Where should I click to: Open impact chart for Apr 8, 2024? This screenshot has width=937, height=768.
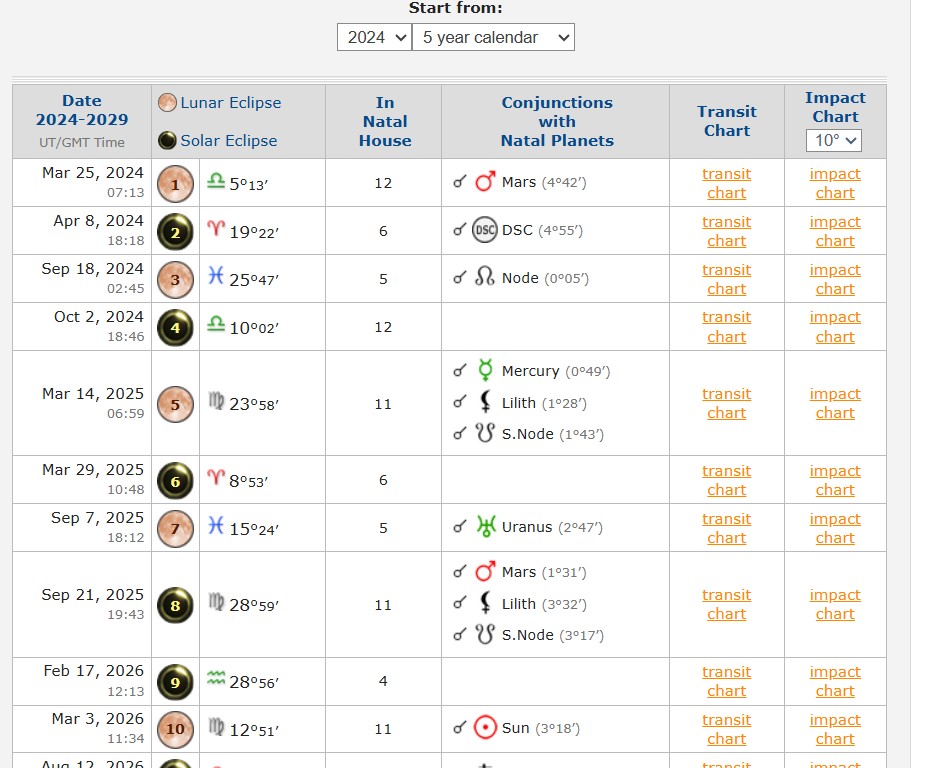click(835, 231)
